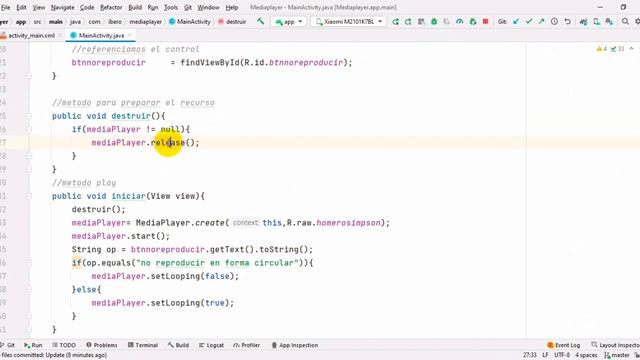Click the Attach Debugger to Android Process icon
This screenshot has height=360, width=640.
(x=473, y=22)
